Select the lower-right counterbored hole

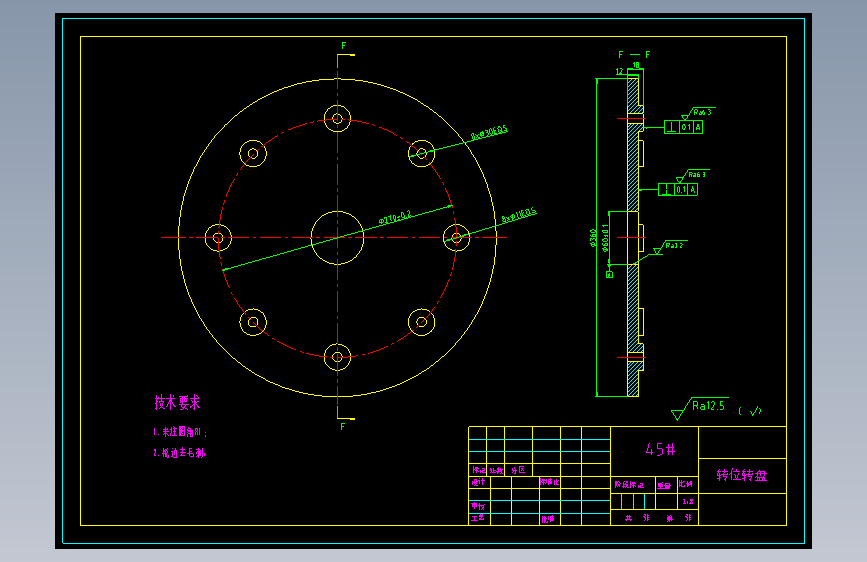tap(421, 322)
